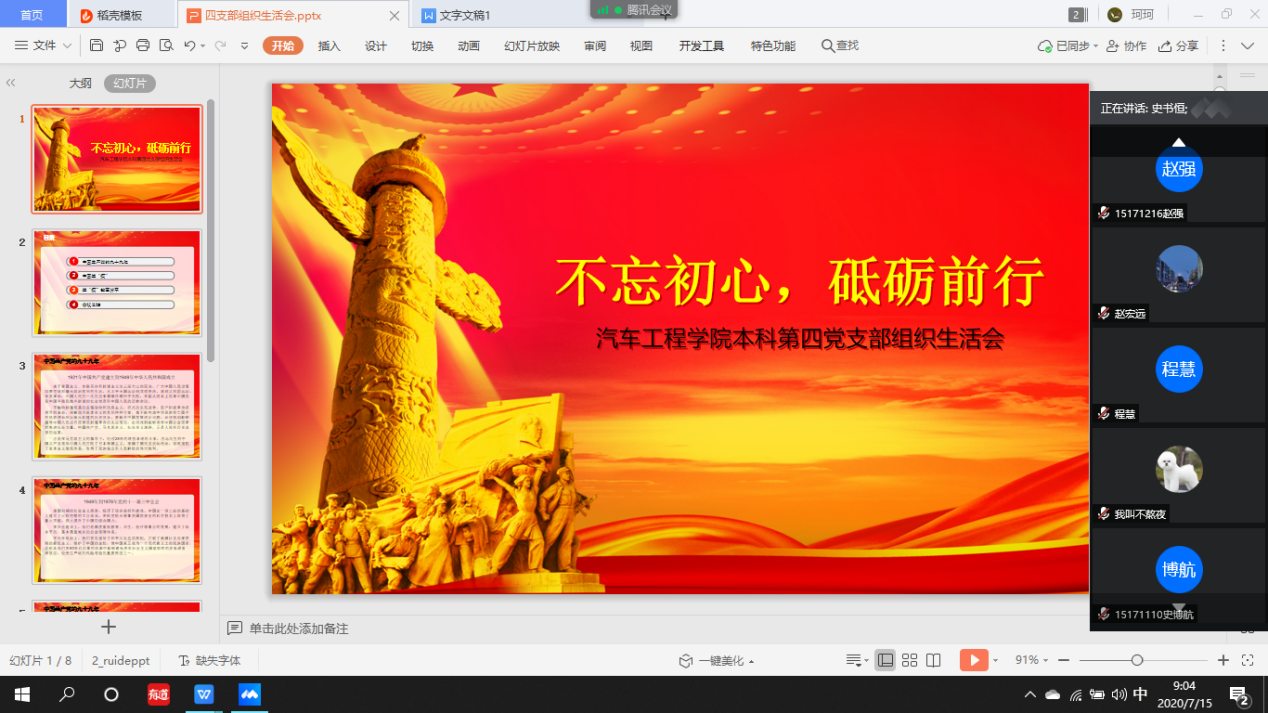Click the 分享 share button
Screen dimensions: 1268x713
1178,46
